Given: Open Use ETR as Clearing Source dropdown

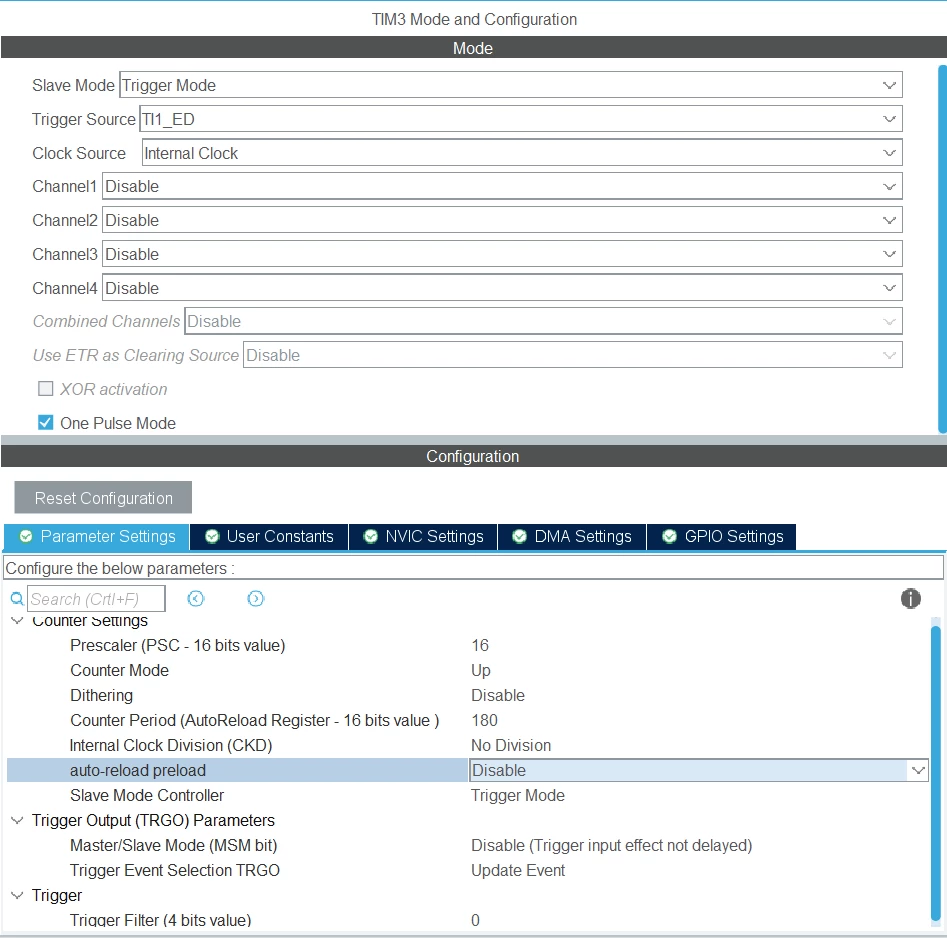Looking at the screenshot, I should point(573,355).
